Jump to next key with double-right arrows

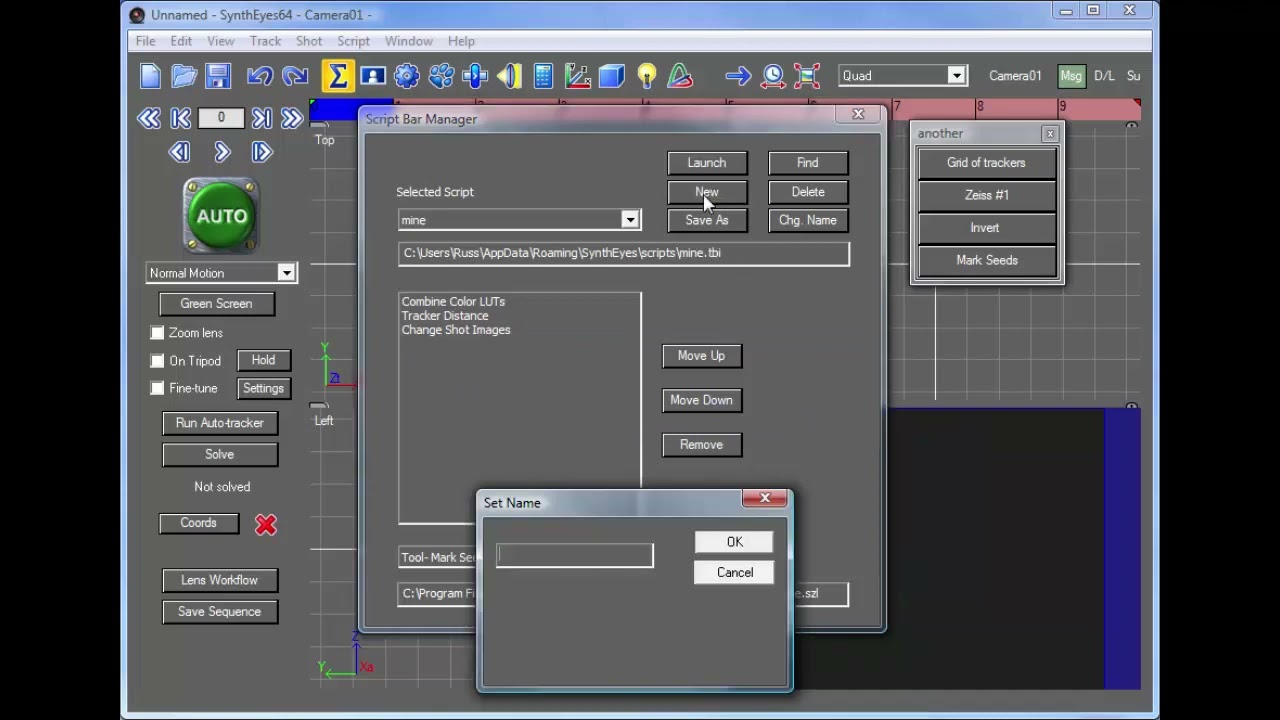click(291, 119)
